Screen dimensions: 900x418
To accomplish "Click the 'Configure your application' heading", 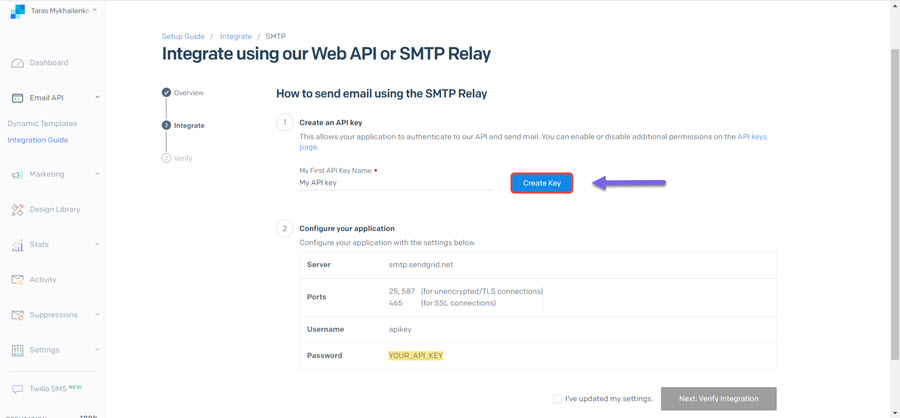I will 347,229.
